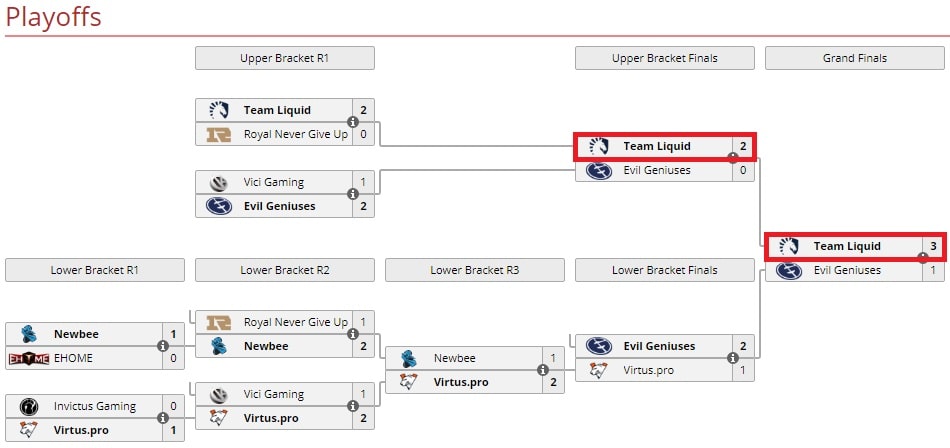Click the Lower Bracket R3 header
950x448 pixels.
(x=475, y=270)
